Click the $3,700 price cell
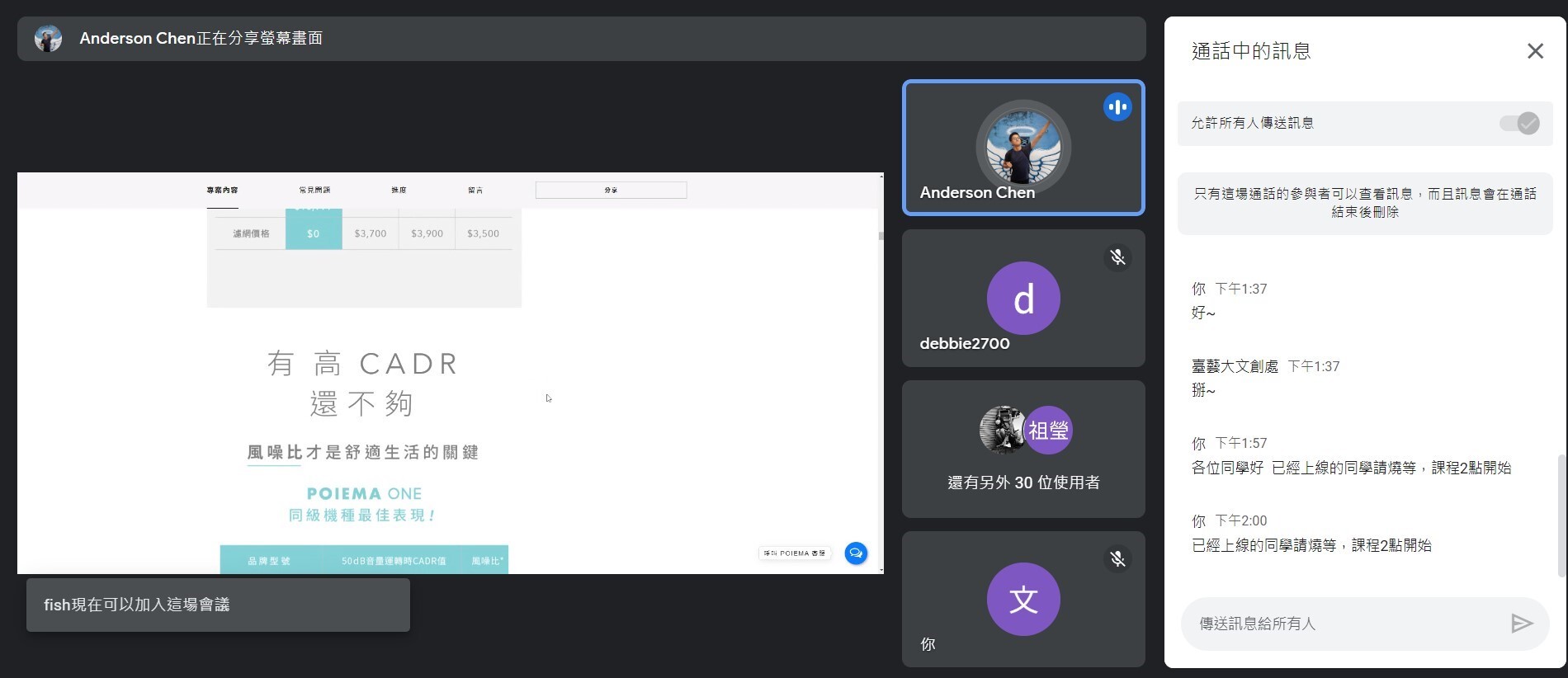The height and width of the screenshot is (678, 1568). [371, 233]
